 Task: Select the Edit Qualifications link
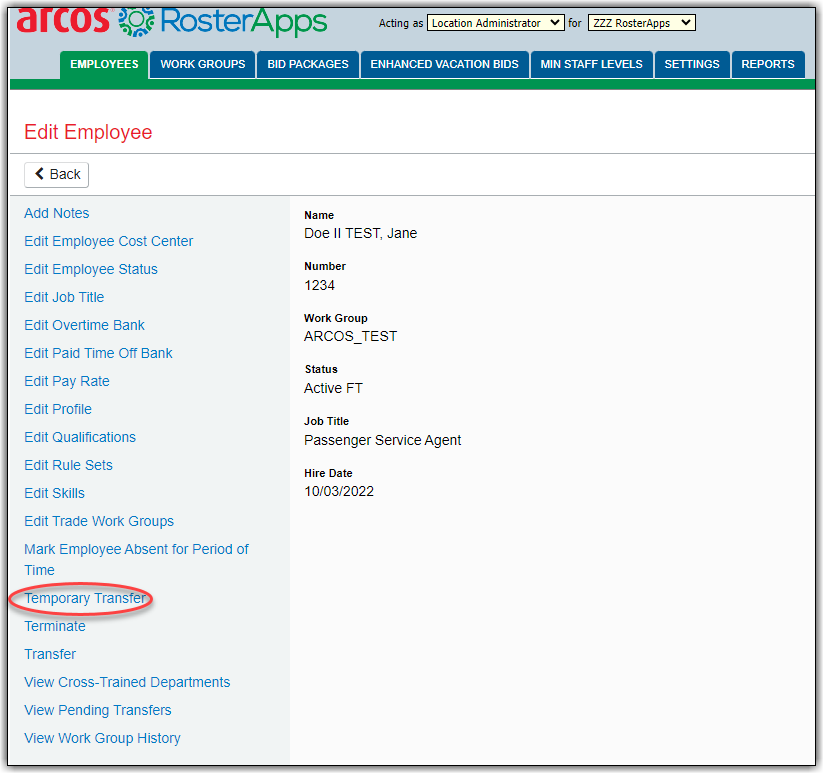(80, 437)
